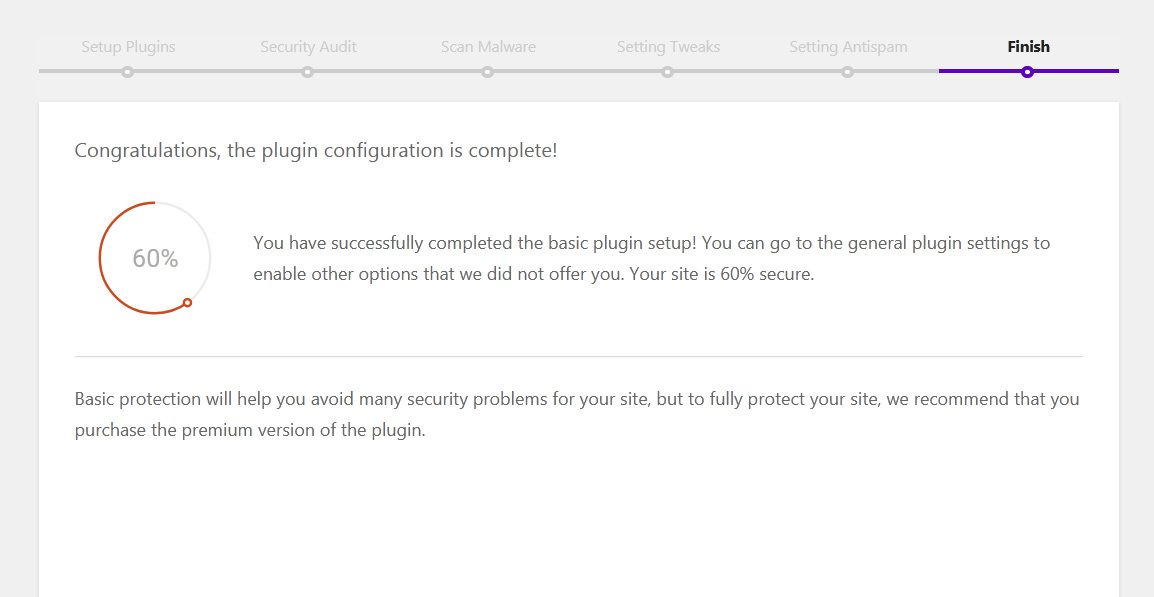Screen dimensions: 1154x597
Task: Click the circle marker below Security Audit
Action: pos(307,72)
